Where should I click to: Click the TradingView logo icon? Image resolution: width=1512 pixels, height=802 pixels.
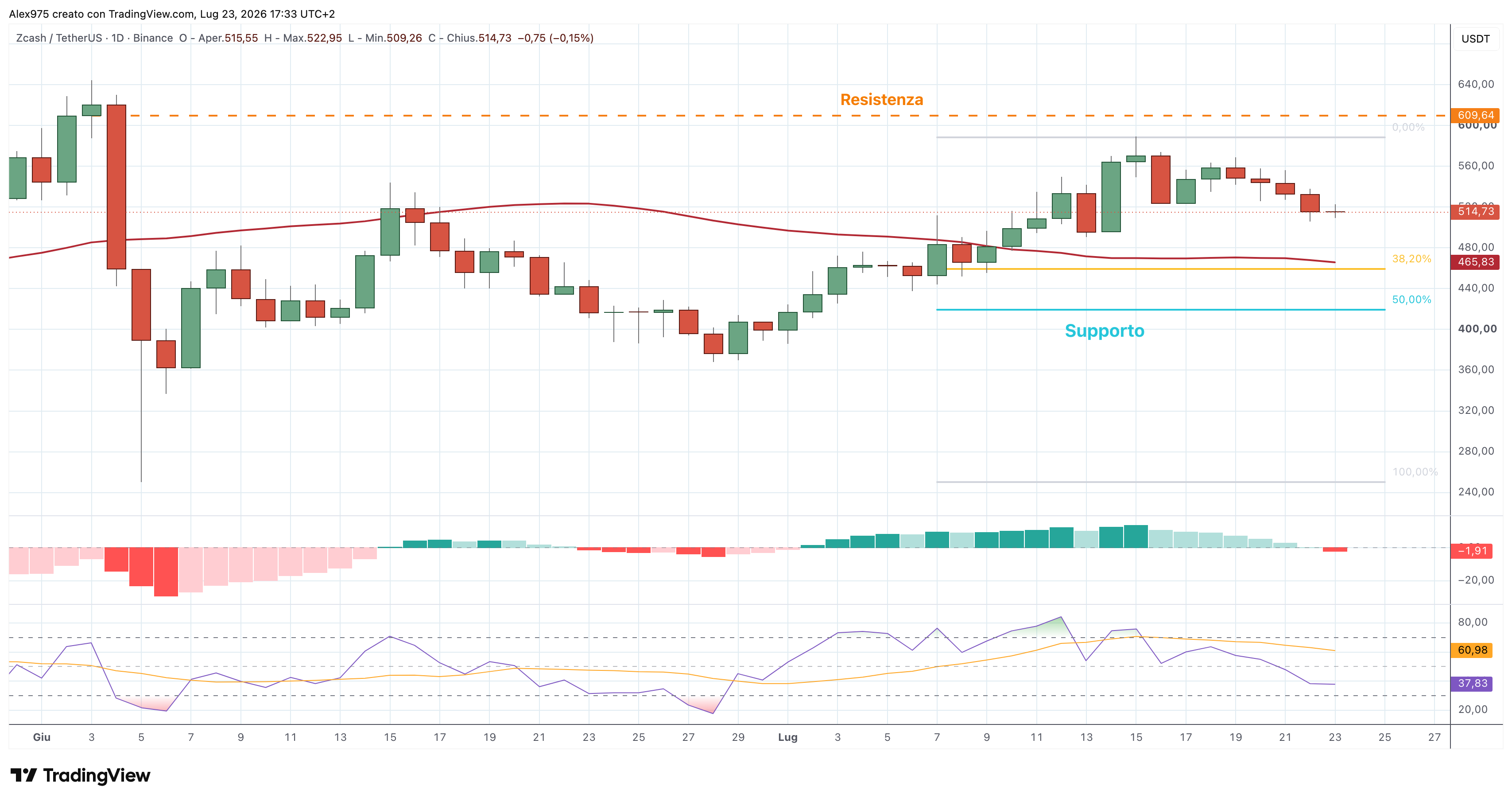[24, 775]
